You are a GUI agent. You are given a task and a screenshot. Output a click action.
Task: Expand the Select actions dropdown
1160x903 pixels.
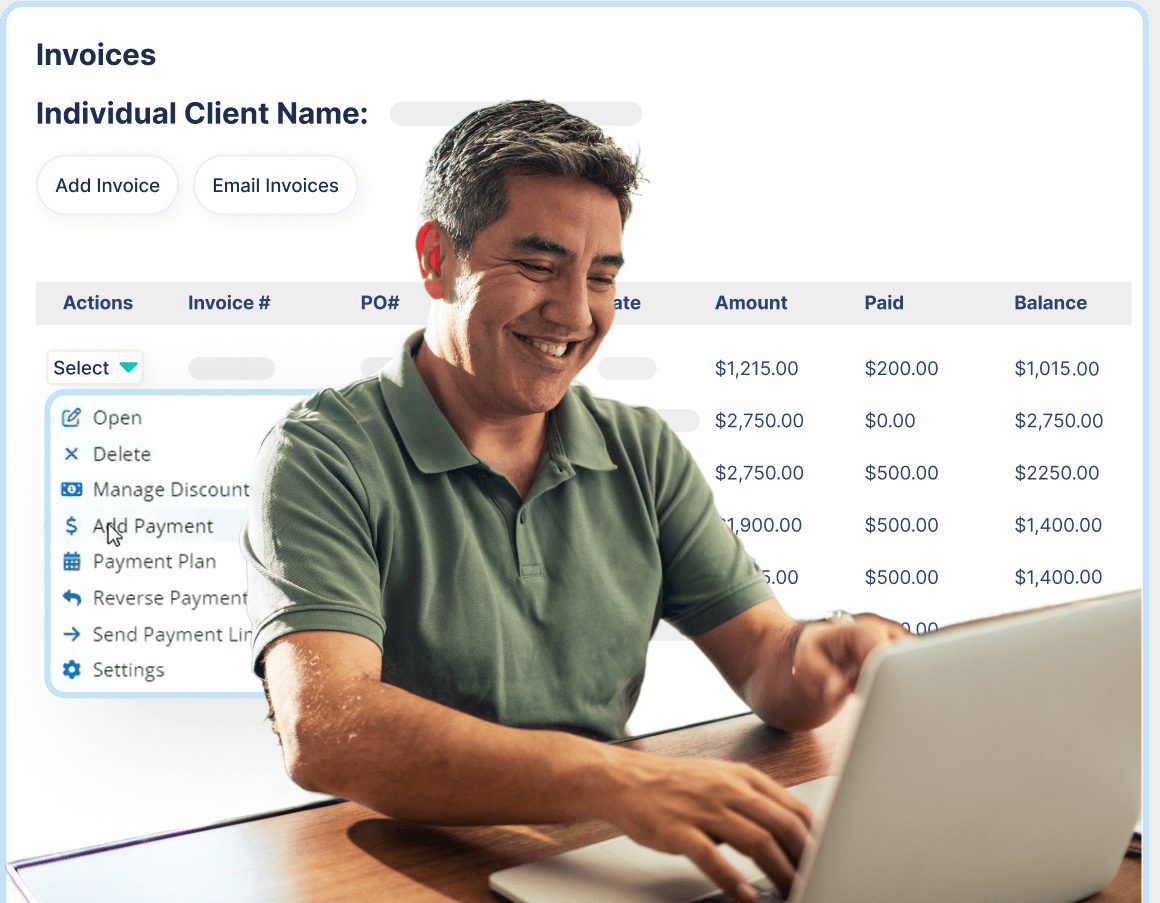click(x=95, y=368)
